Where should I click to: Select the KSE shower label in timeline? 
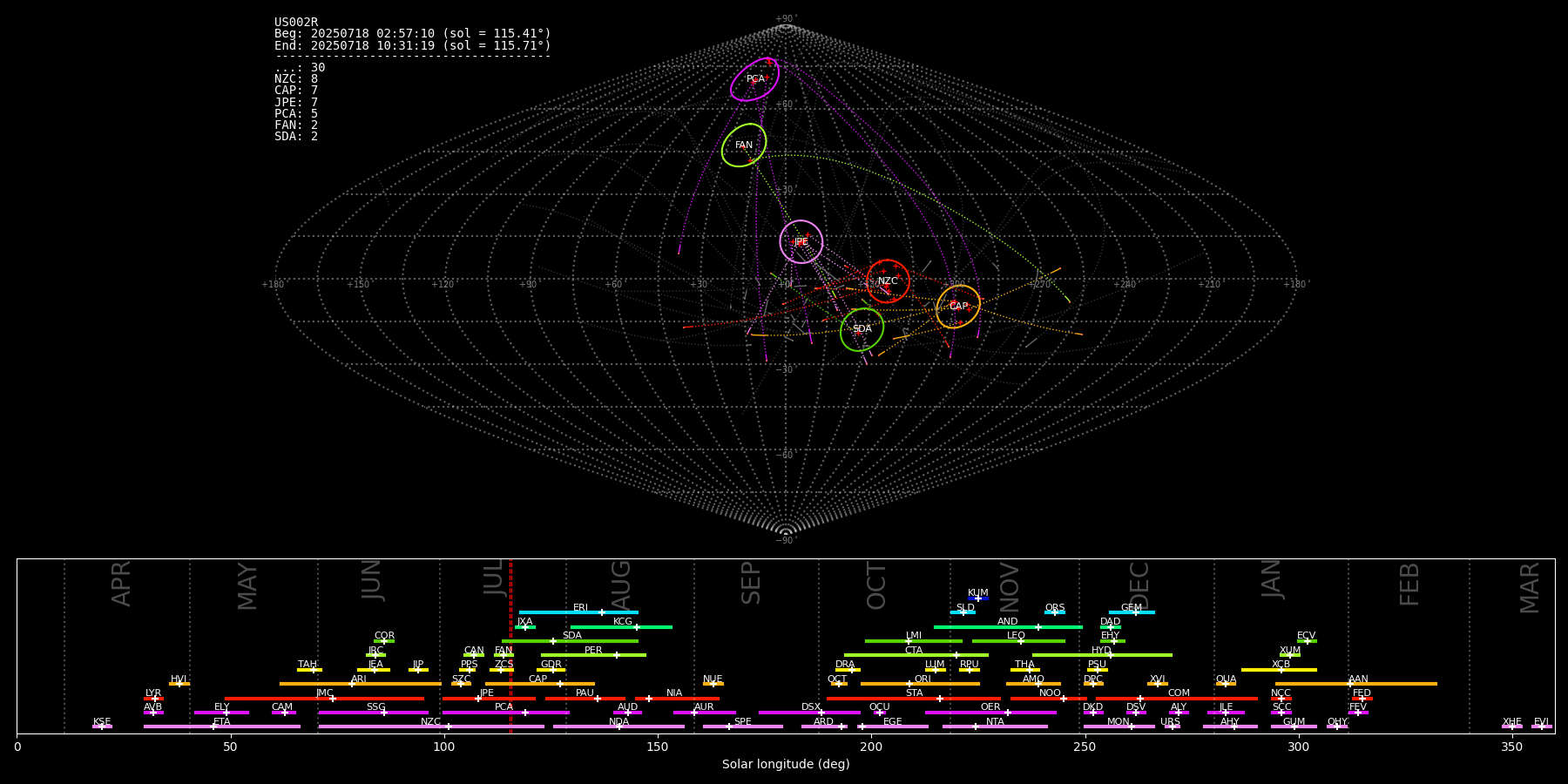click(x=102, y=722)
